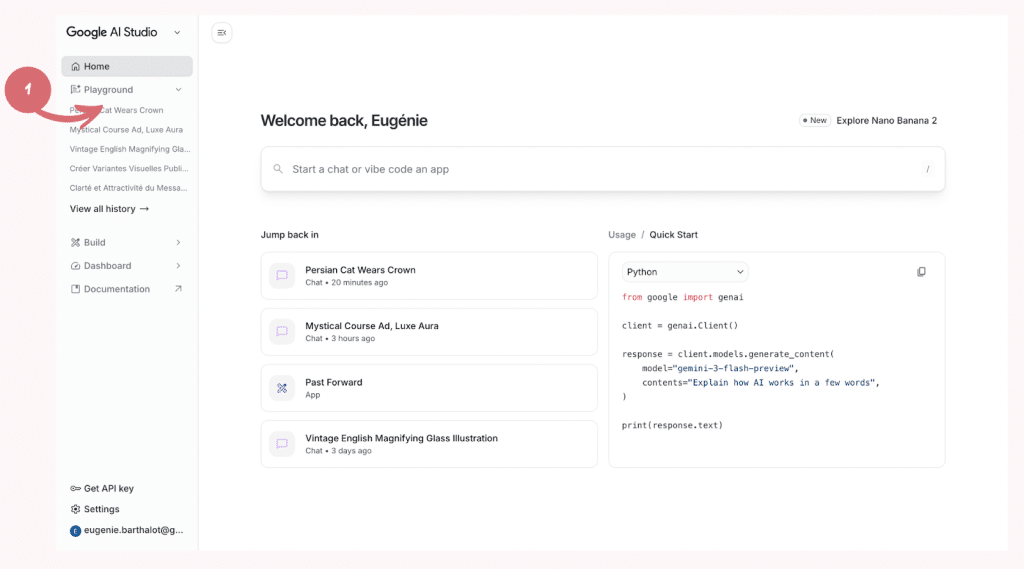
Task: Click the Playground icon in sidebar
Action: (76, 89)
